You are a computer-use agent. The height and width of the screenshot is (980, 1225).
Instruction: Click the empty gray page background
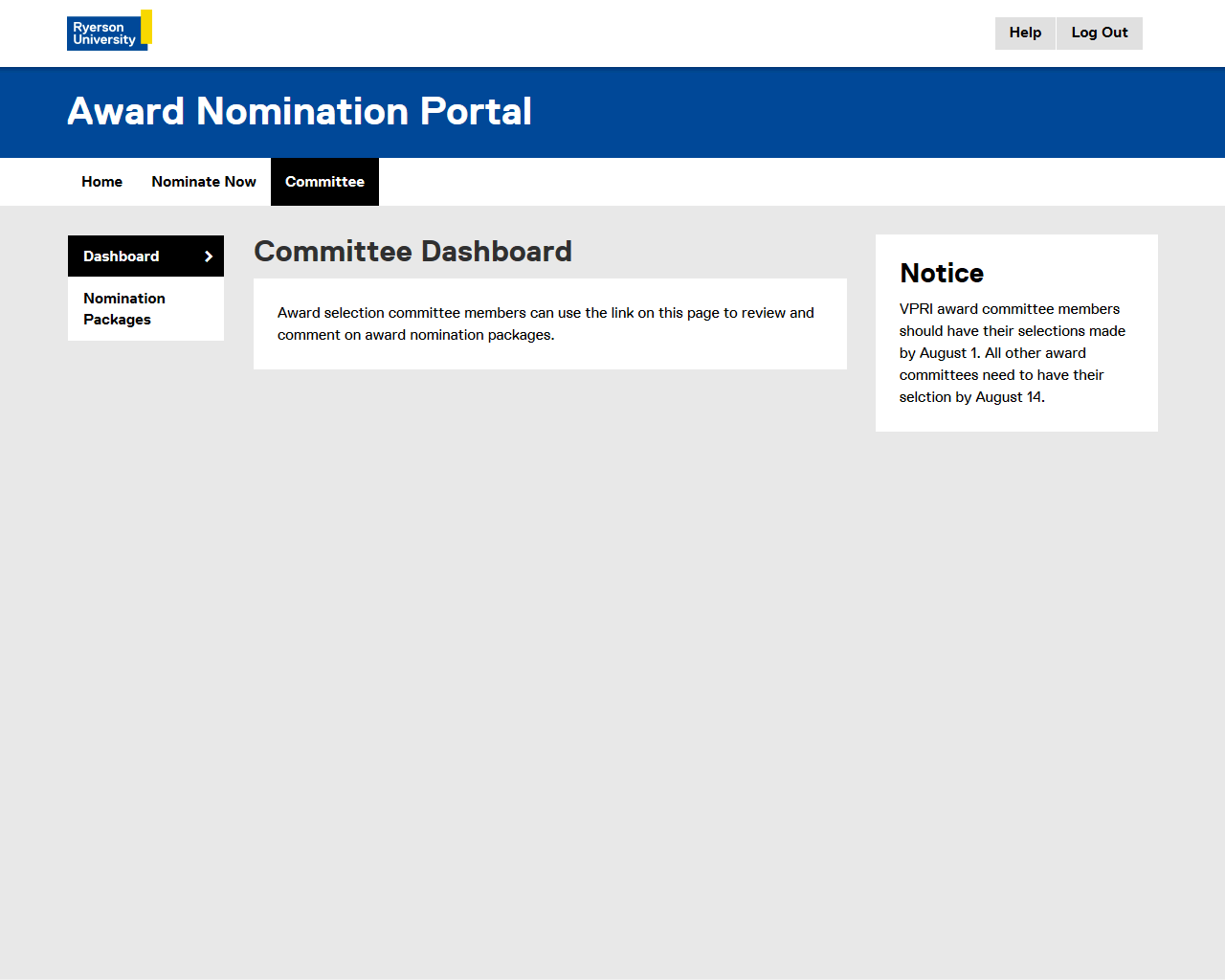point(612,670)
